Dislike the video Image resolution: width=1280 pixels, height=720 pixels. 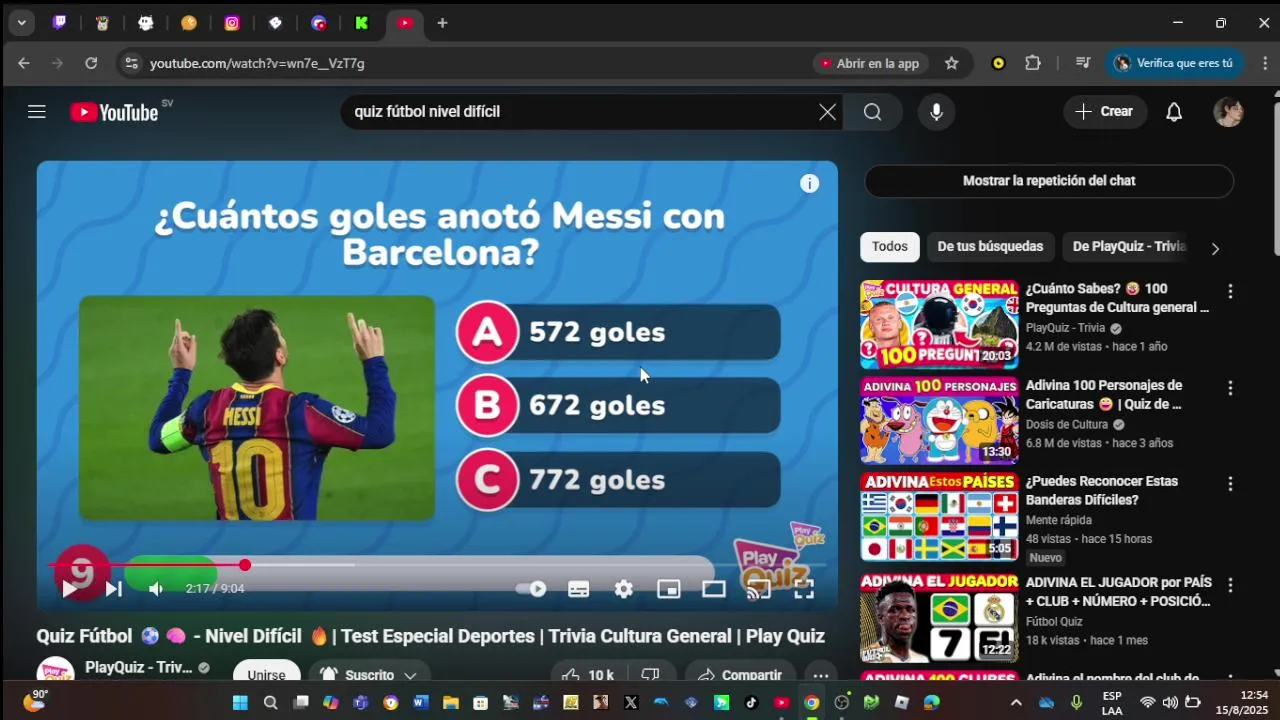[x=650, y=675]
